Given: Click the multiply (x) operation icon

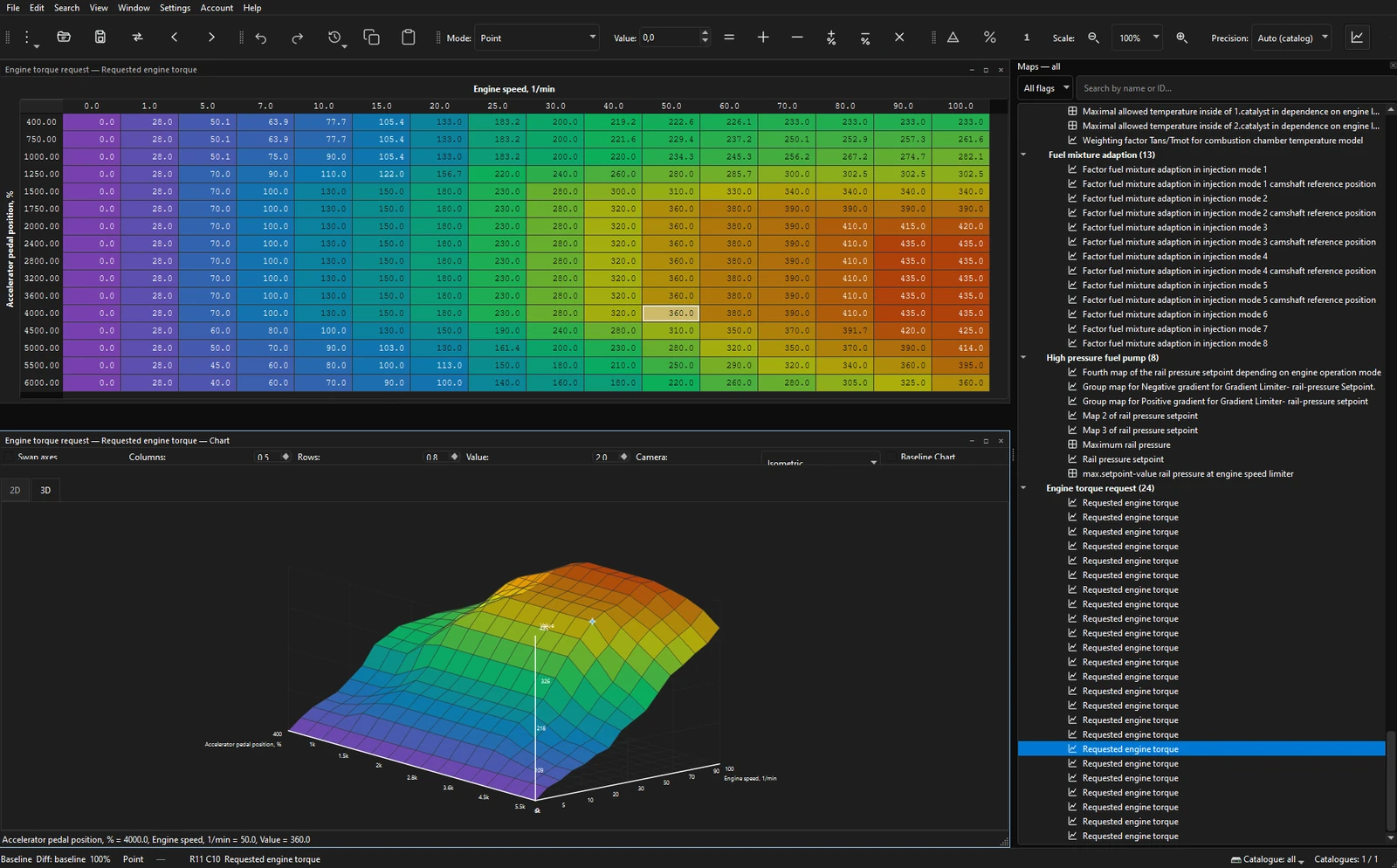Looking at the screenshot, I should (899, 38).
